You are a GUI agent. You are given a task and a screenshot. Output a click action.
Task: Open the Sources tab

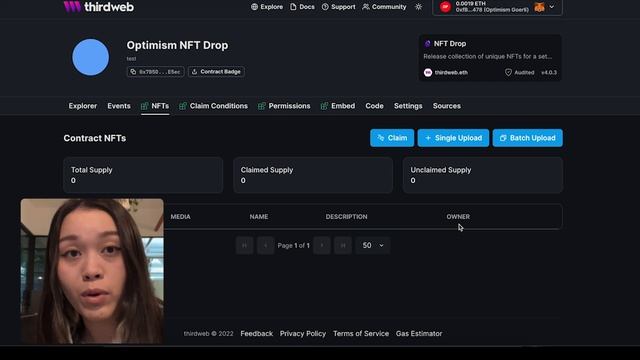(447, 106)
